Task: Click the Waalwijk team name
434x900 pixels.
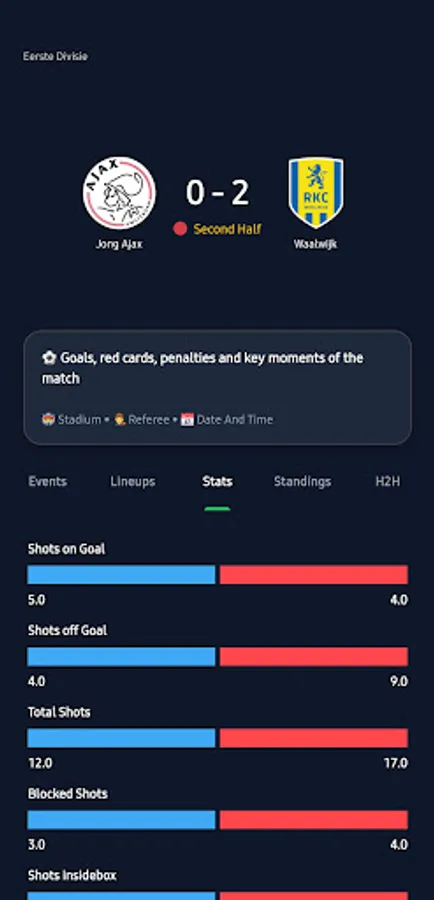Action: coord(316,244)
